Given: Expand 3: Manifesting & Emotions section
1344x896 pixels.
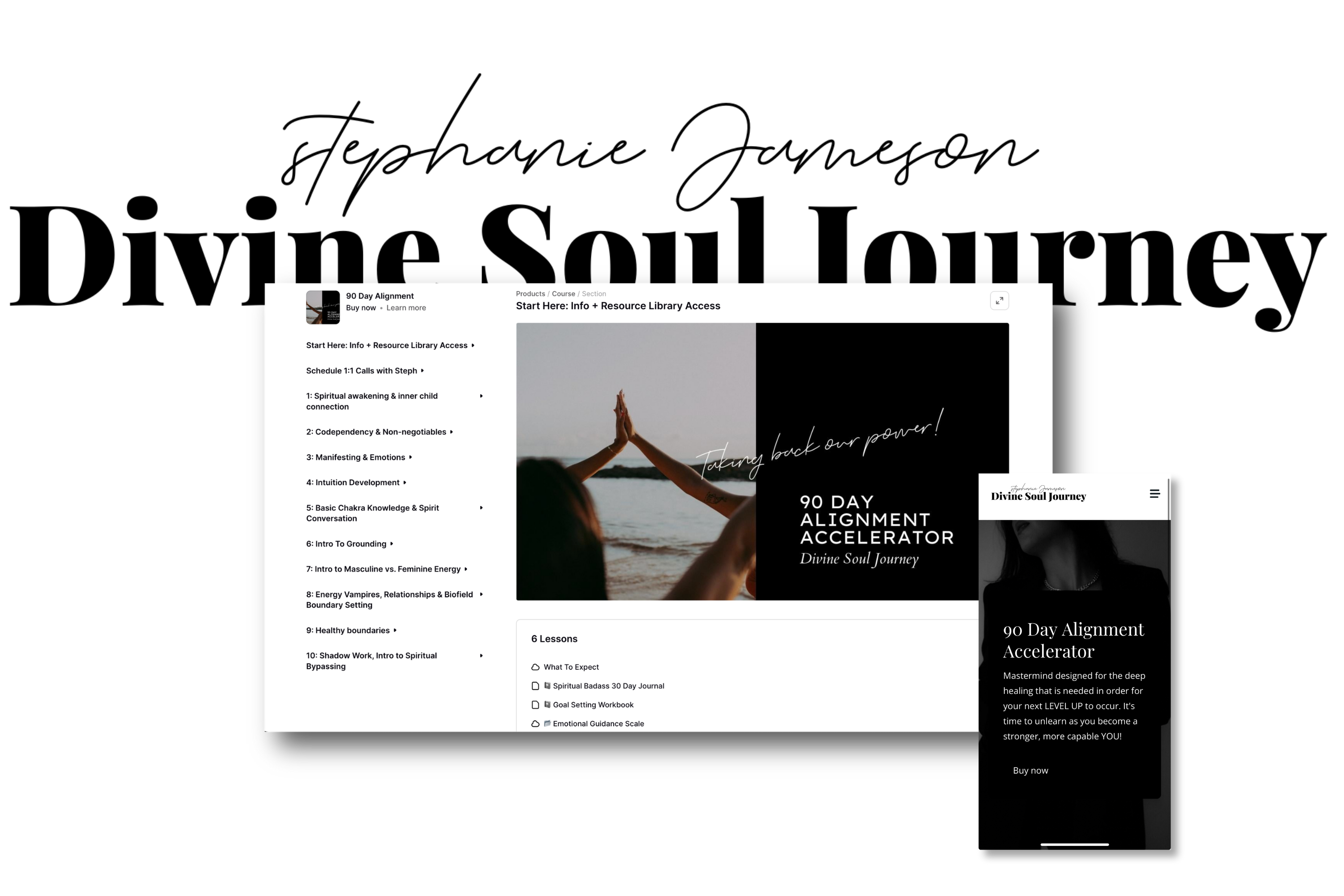Looking at the screenshot, I should [x=410, y=457].
